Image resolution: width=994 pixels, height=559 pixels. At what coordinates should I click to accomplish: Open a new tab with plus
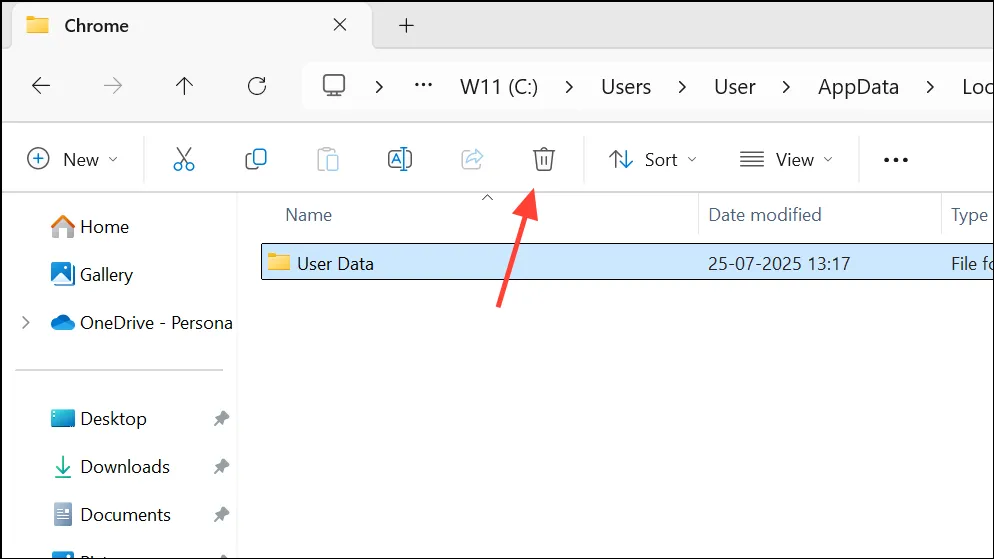(x=406, y=25)
